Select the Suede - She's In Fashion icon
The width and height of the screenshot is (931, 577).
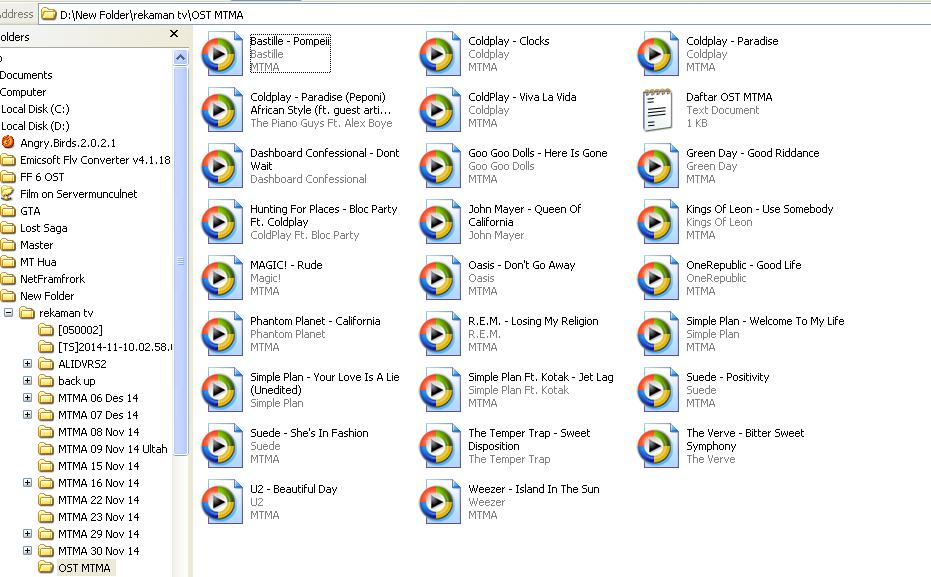click(x=221, y=446)
